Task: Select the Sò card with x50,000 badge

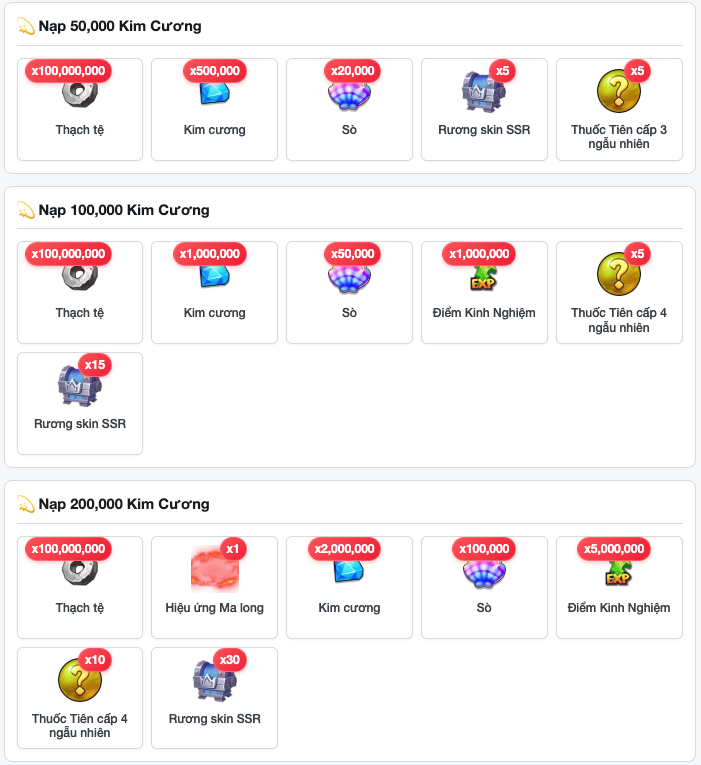Action: point(349,292)
